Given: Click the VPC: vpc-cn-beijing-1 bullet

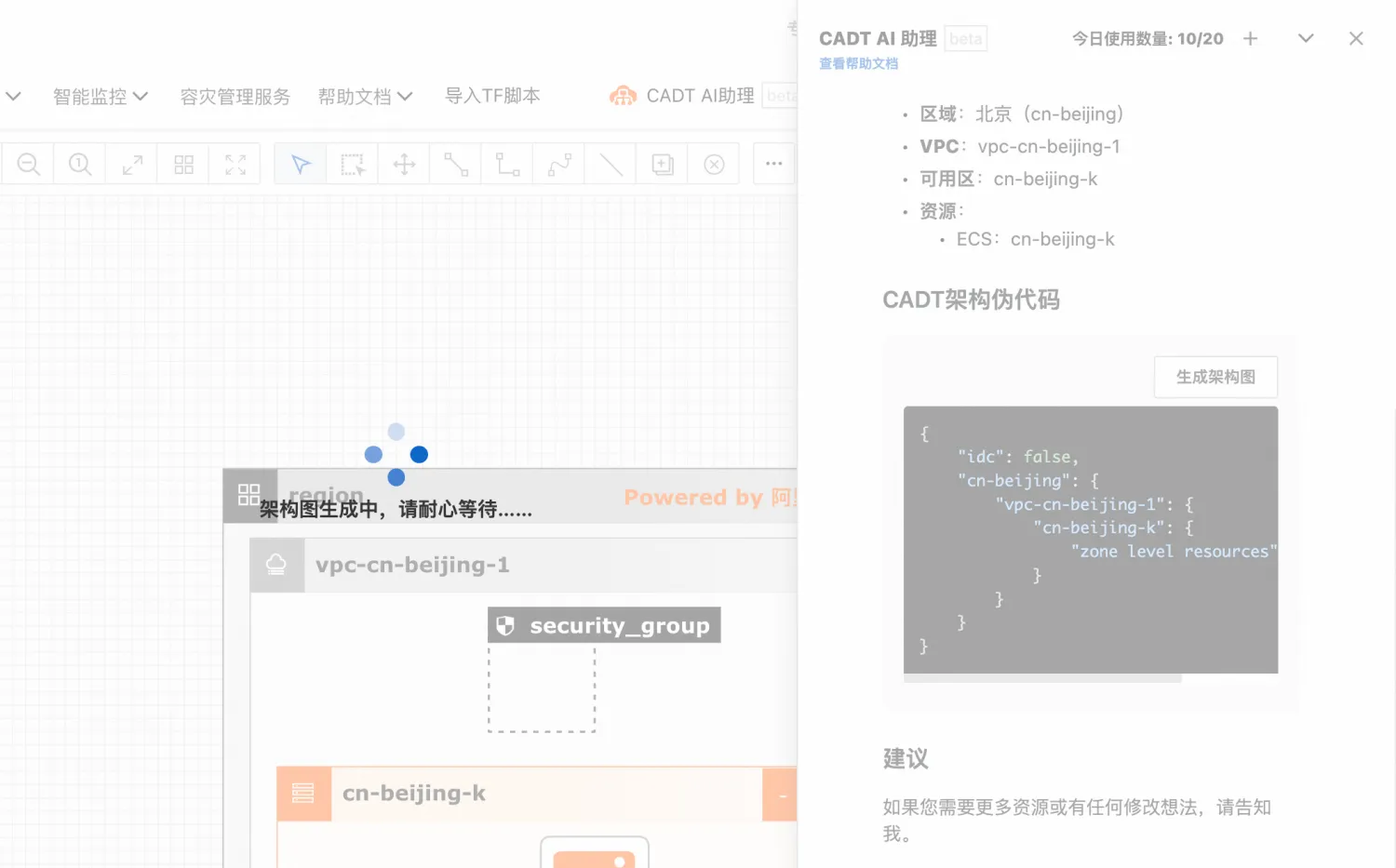Looking at the screenshot, I should pos(1020,146).
